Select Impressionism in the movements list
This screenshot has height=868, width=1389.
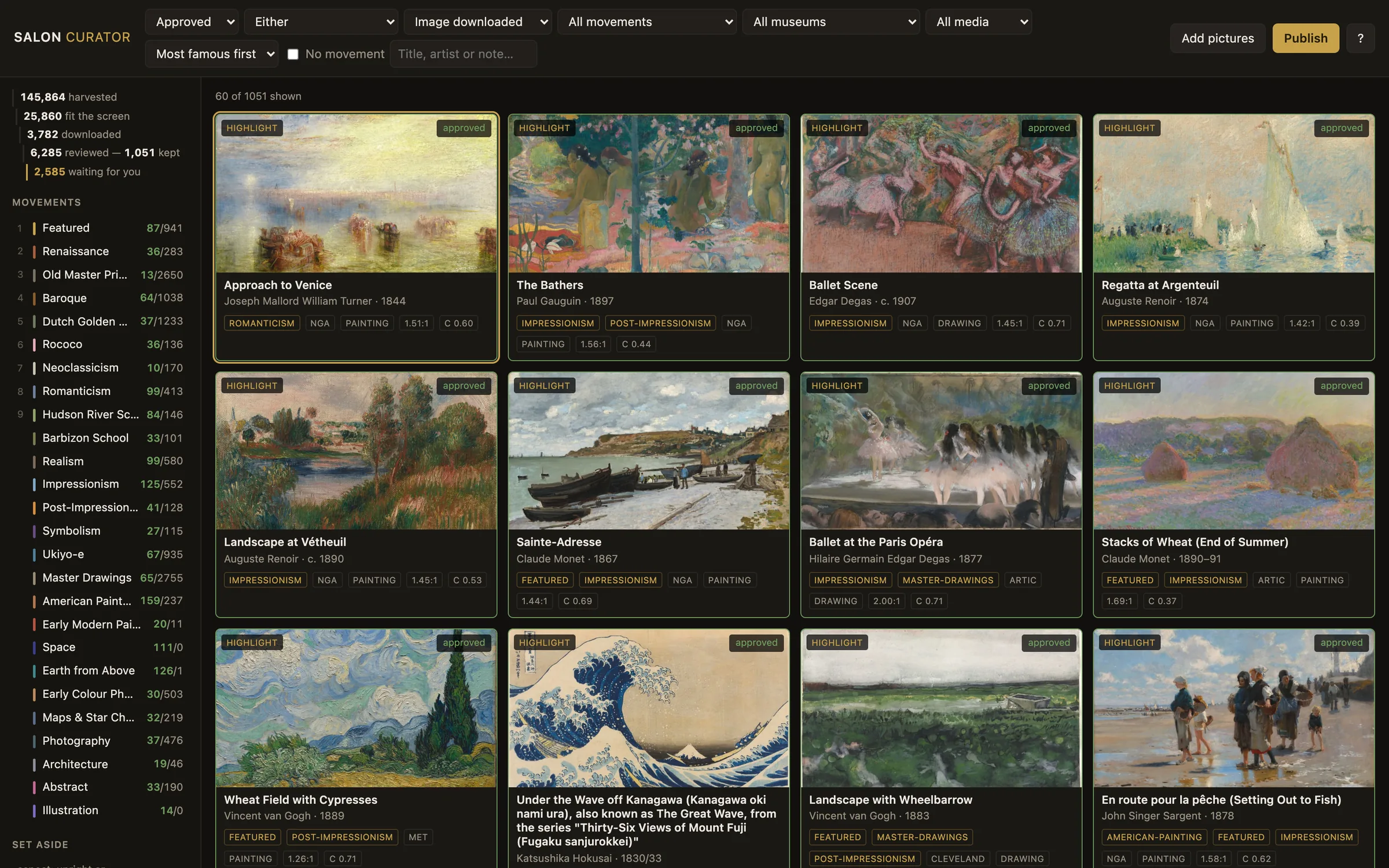coord(100,484)
